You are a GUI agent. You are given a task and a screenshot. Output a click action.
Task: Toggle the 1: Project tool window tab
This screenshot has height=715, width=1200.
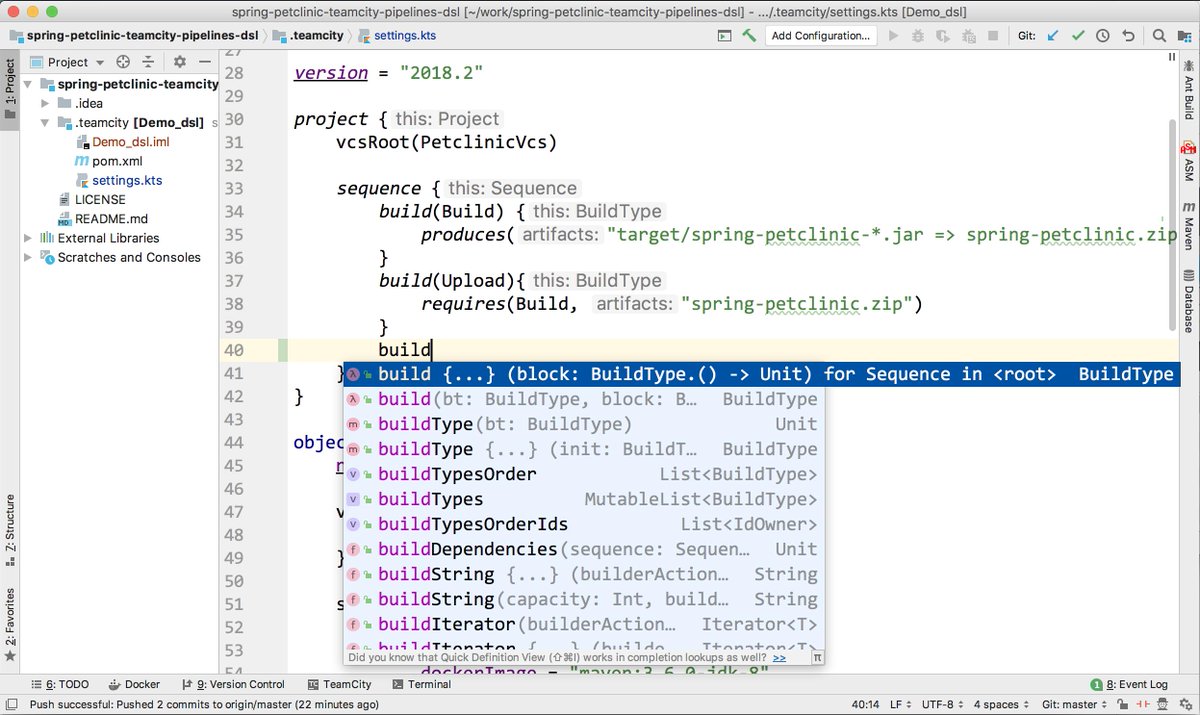pyautogui.click(x=10, y=88)
